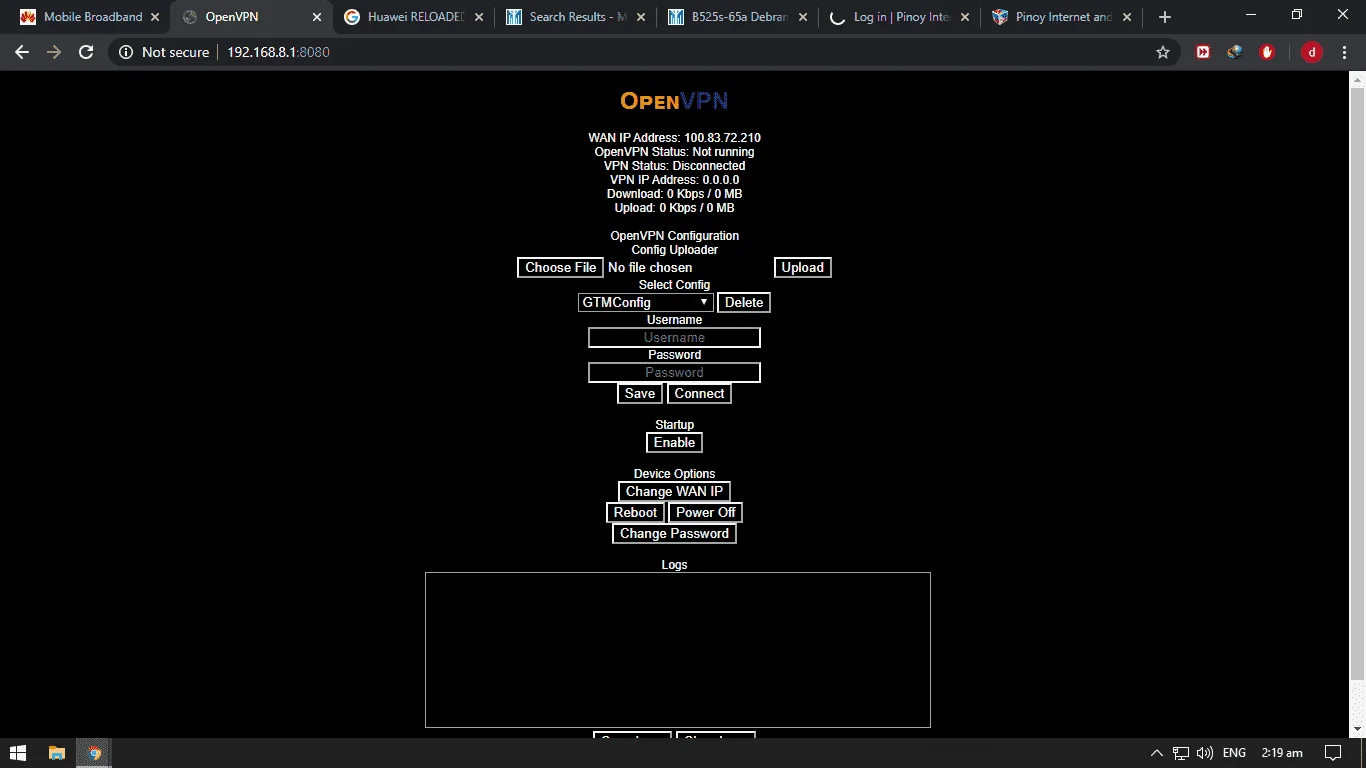Click the VPN Status: Disconnected text
Screen dimensions: 1366x768
coord(674,166)
